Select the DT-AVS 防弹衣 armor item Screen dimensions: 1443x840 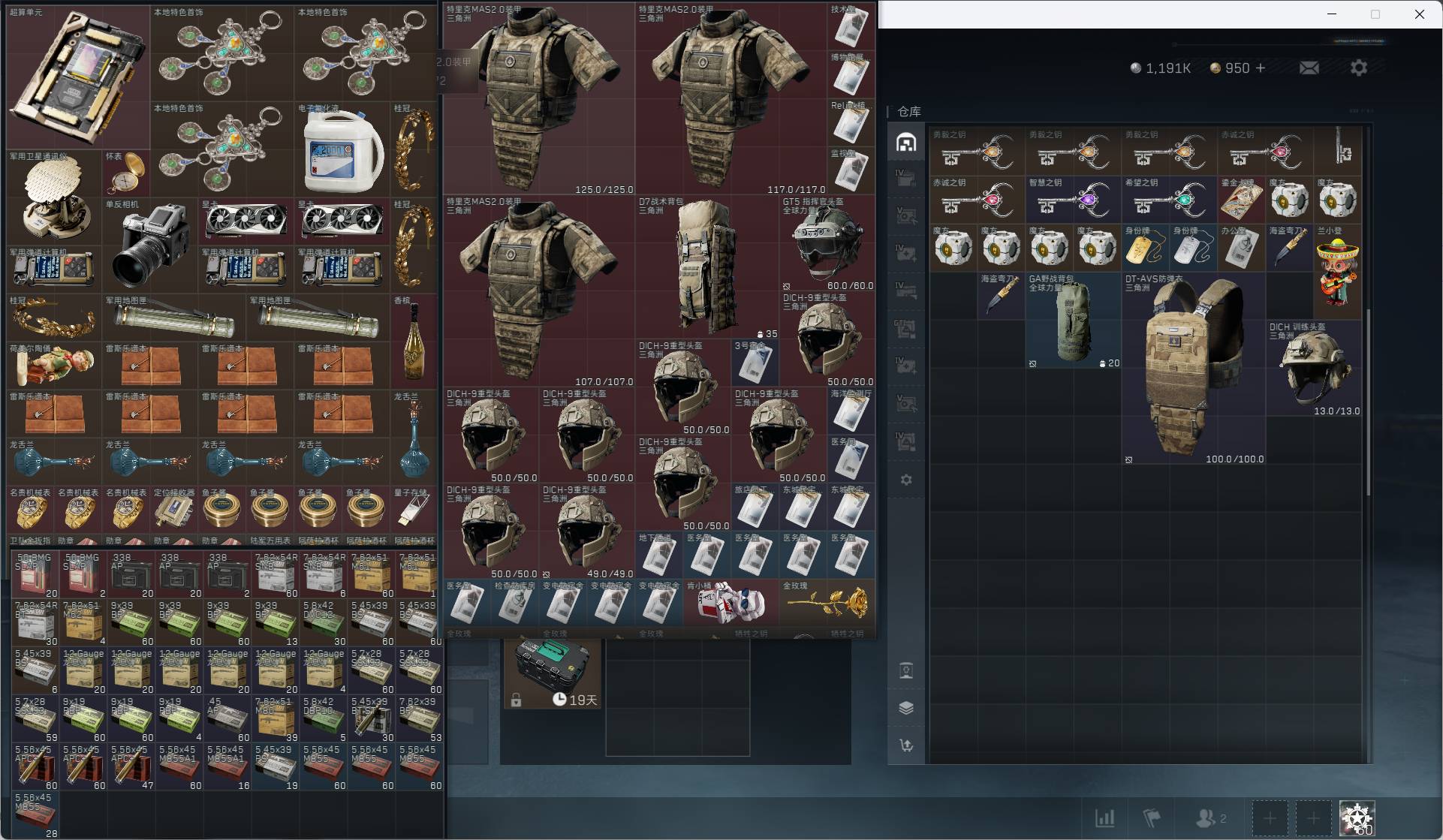coord(1194,369)
